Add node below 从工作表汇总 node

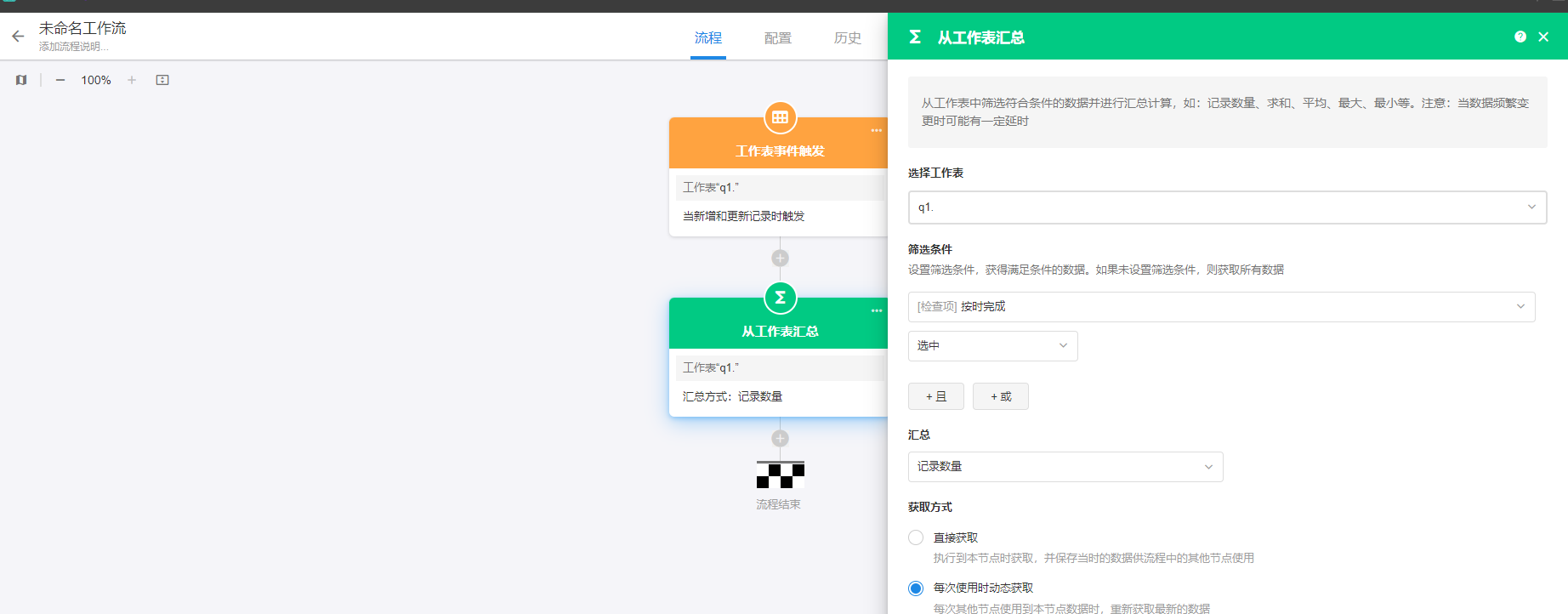coord(780,439)
